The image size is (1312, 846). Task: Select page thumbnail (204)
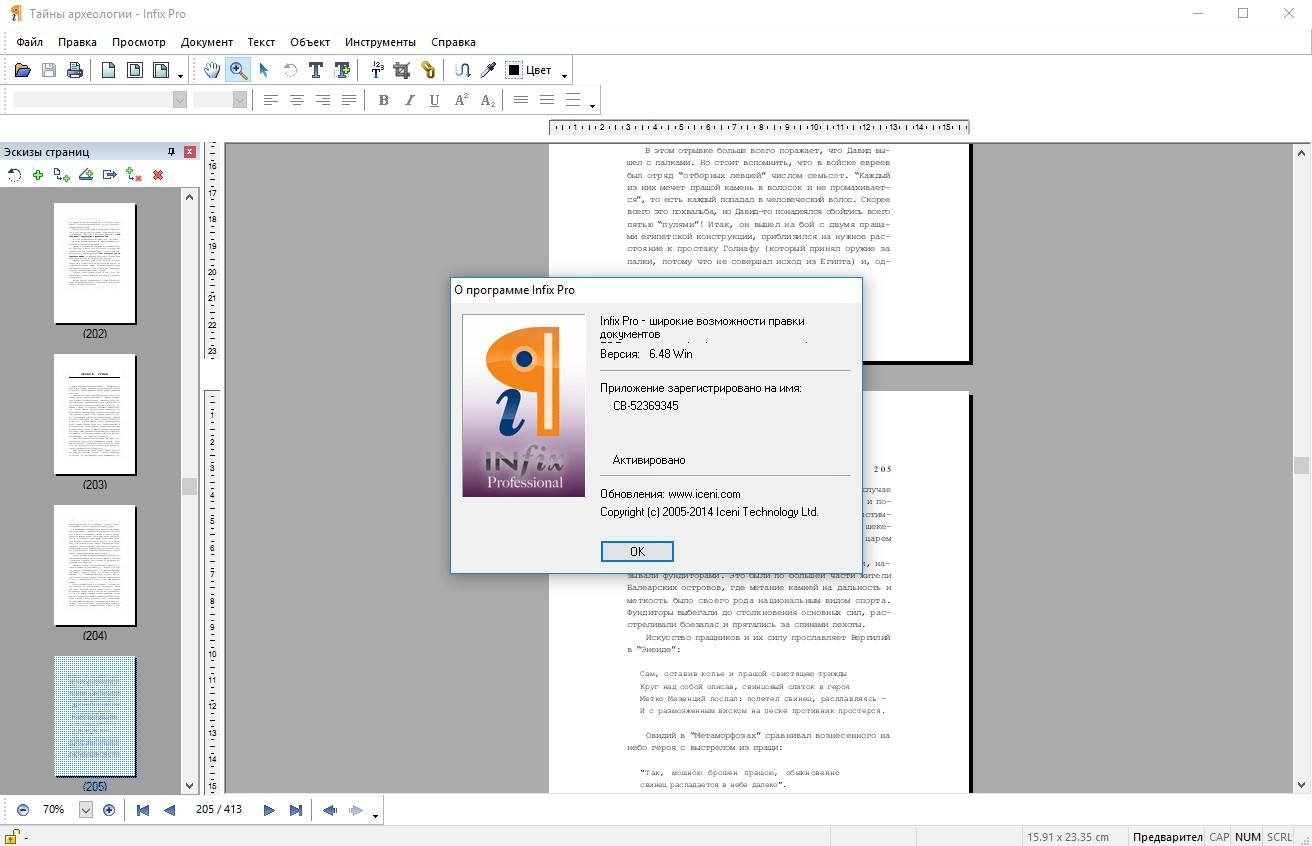coord(95,566)
